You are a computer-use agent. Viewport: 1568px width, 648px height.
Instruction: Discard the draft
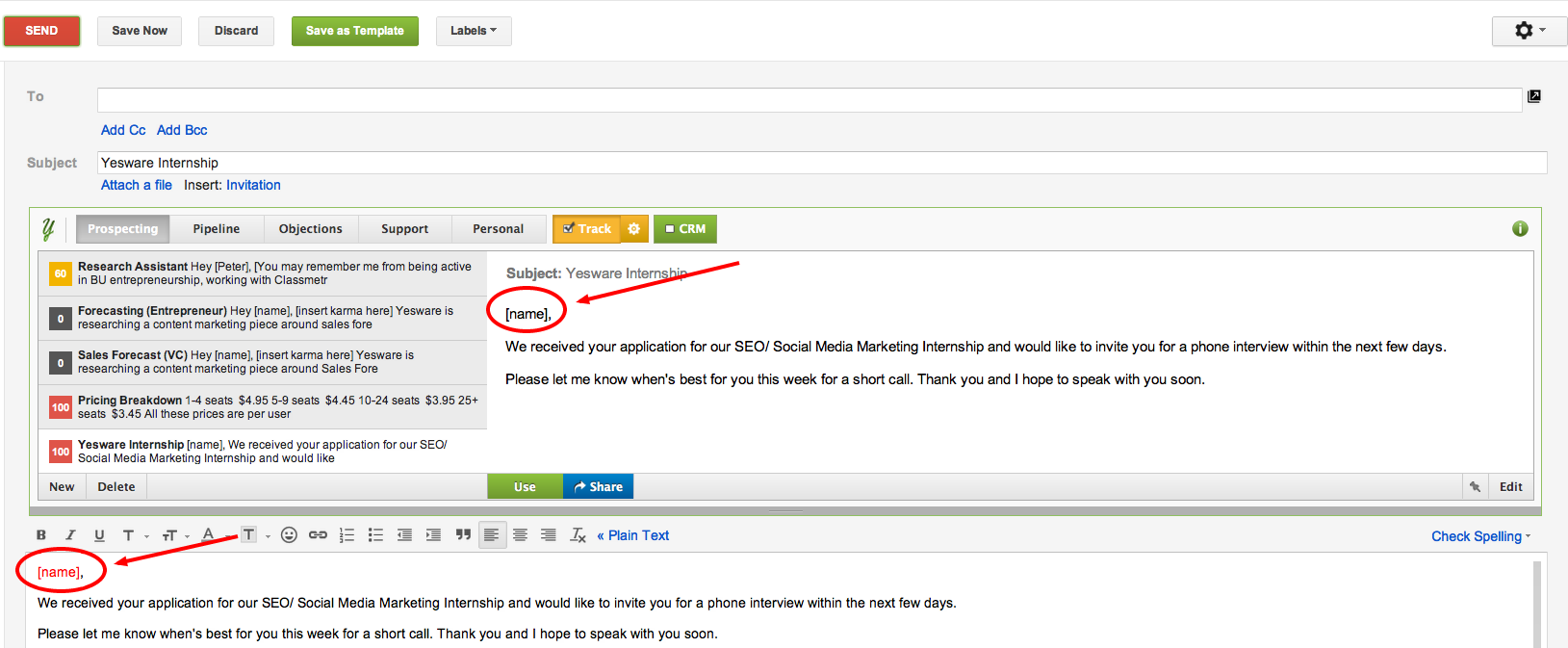click(236, 31)
